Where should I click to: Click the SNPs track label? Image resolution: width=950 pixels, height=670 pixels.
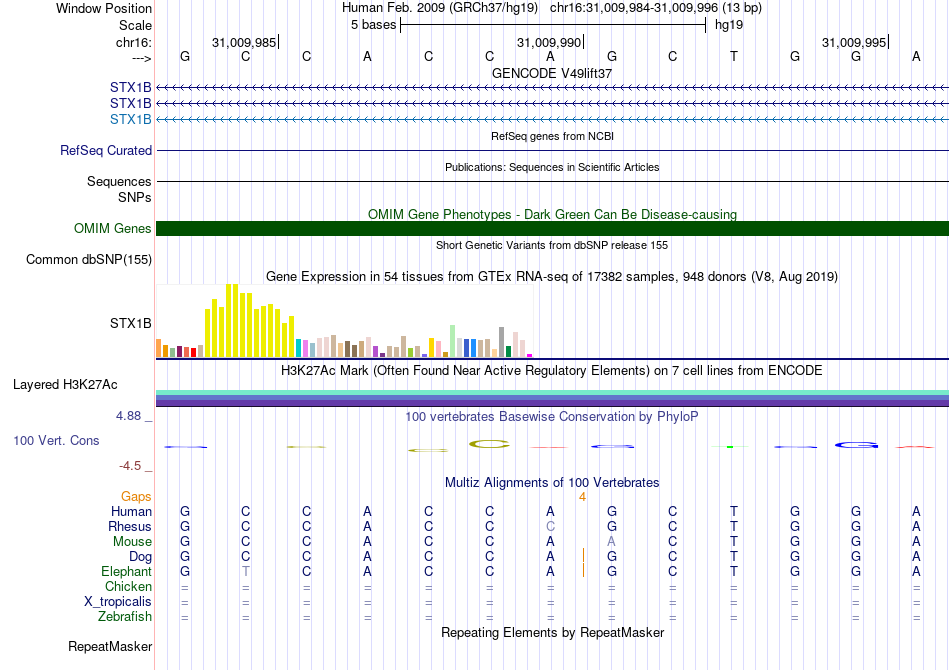(135, 197)
